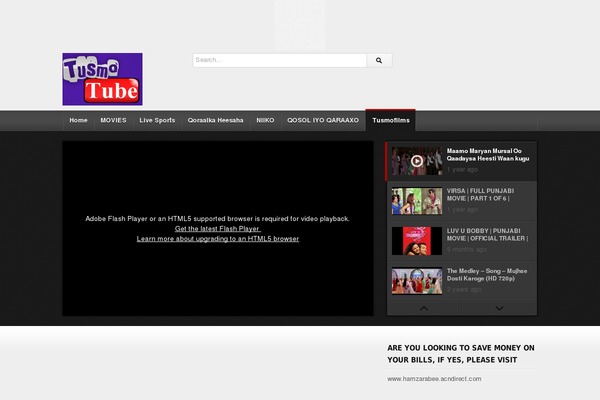
Task: Select the Tusmofilms tab
Action: [x=391, y=120]
